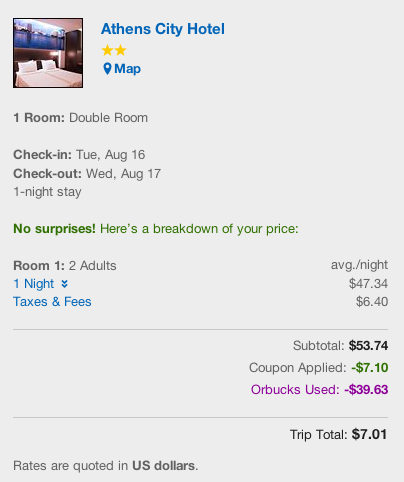Click the $6.40 taxes amount

point(372,302)
